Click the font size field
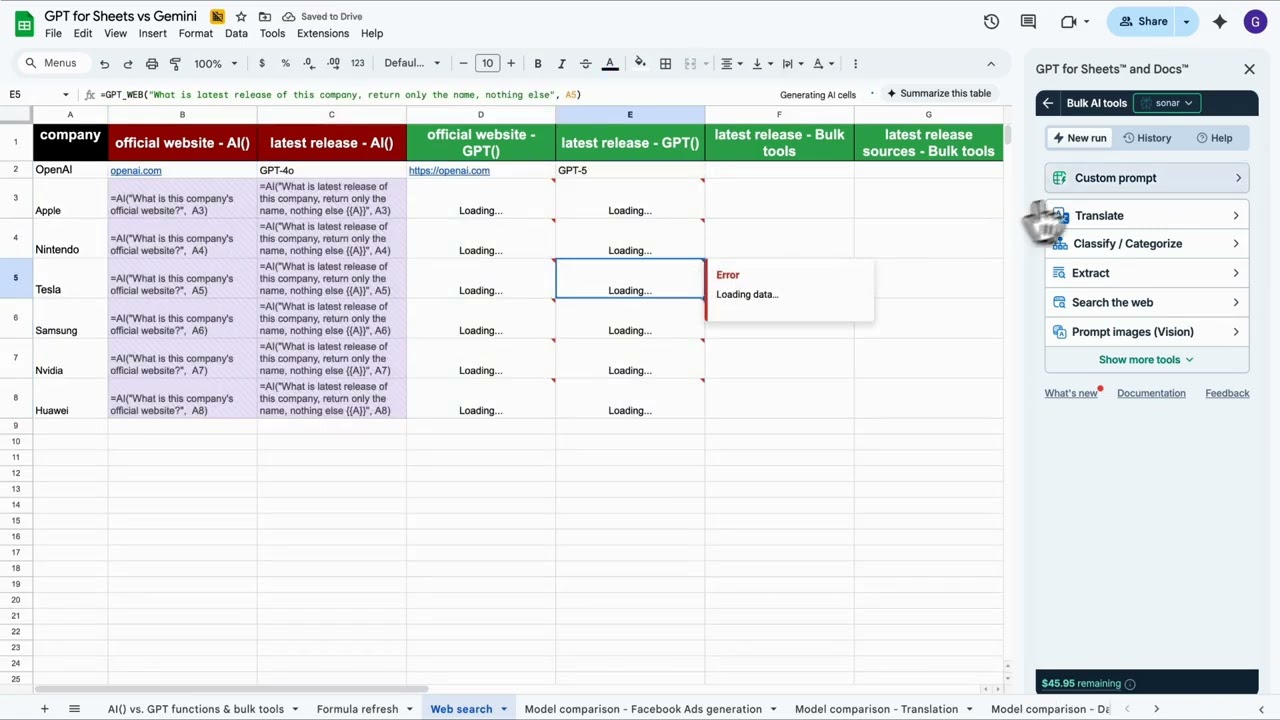Viewport: 1280px width, 720px height. (x=487, y=64)
